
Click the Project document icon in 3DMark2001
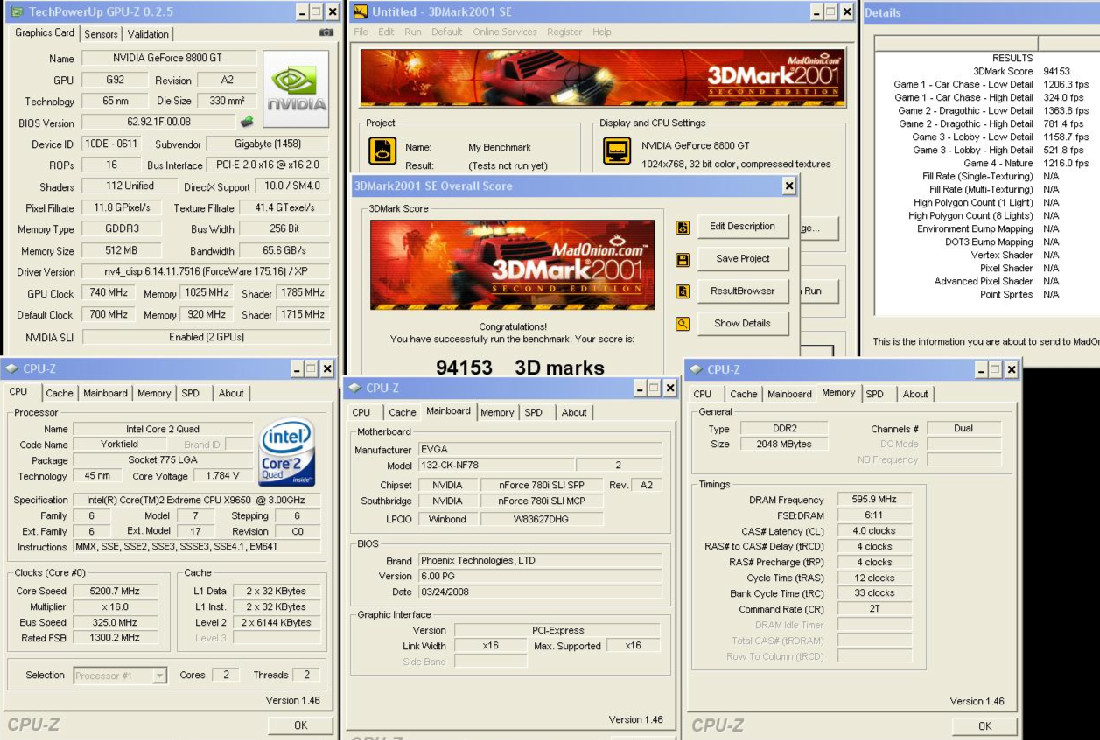click(x=382, y=150)
